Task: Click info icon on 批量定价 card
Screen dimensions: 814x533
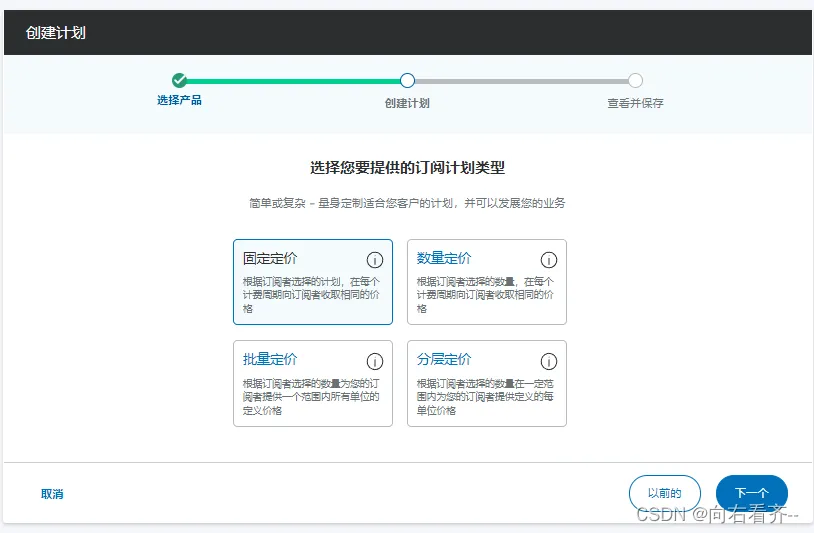Action: [375, 361]
